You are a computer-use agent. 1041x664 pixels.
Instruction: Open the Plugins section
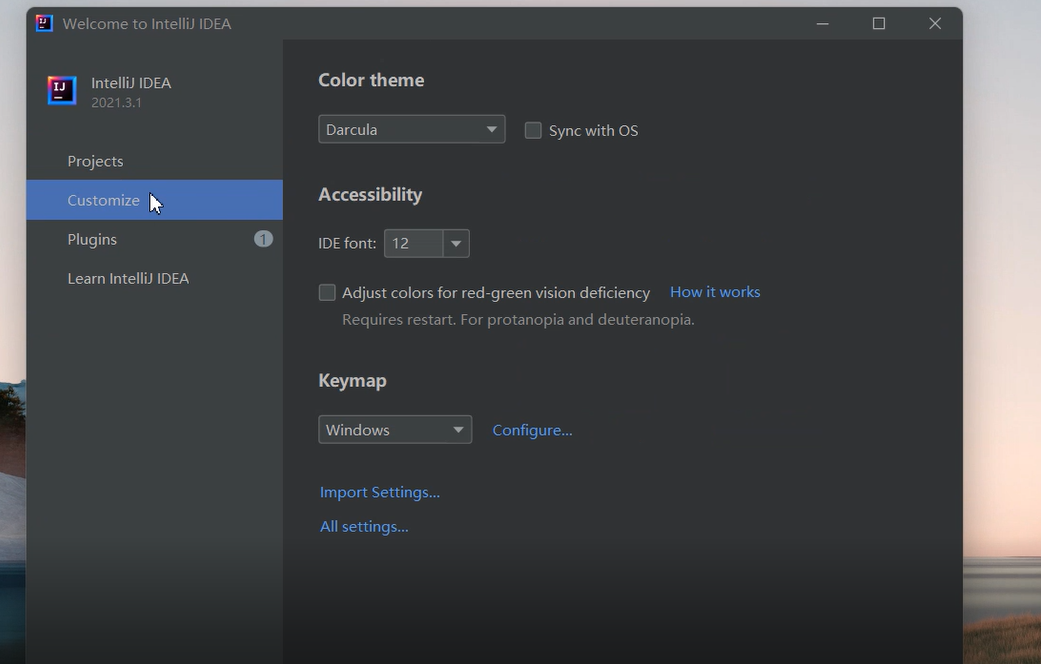[154, 239]
